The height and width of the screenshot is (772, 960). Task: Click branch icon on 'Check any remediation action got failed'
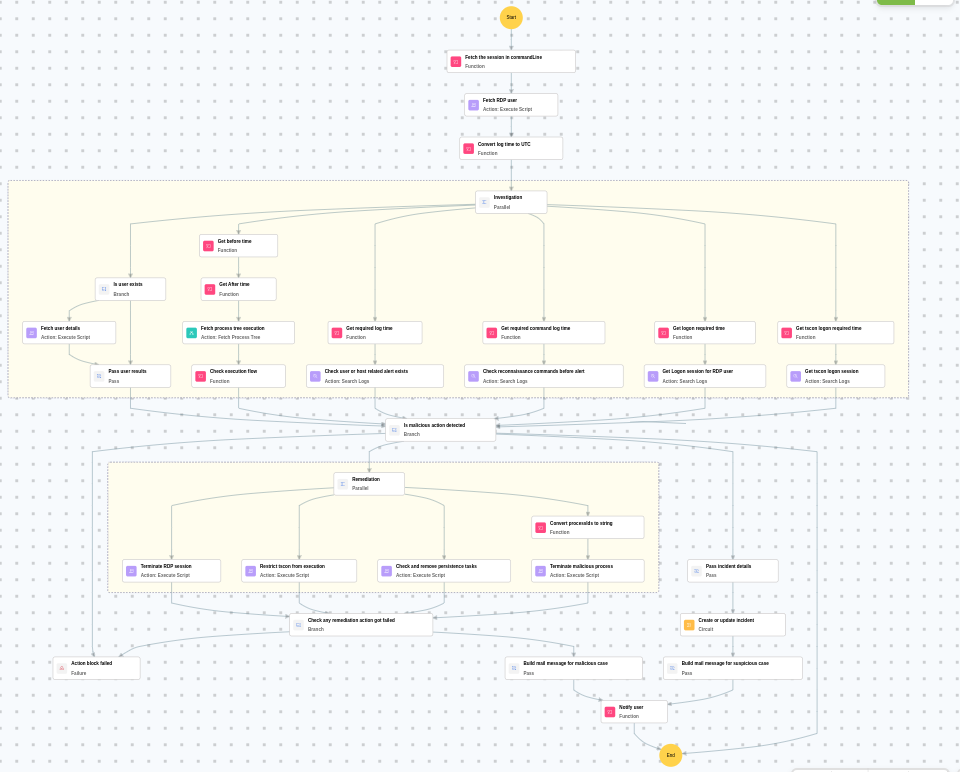[298, 624]
